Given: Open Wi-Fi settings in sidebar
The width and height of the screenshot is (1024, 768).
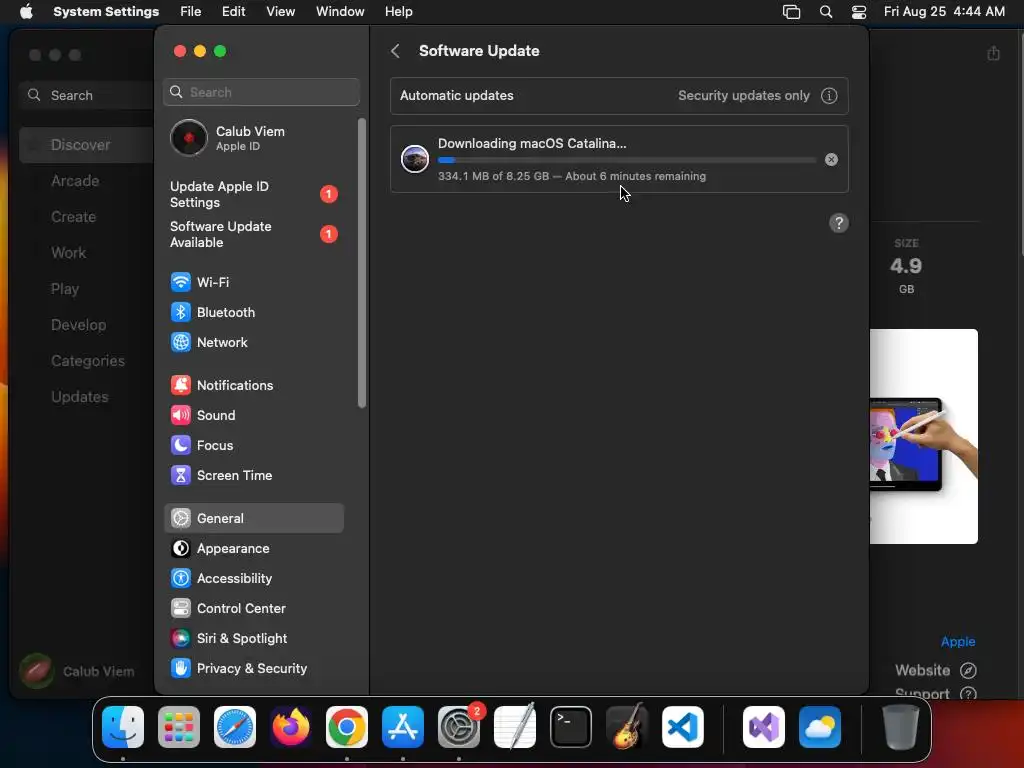Looking at the screenshot, I should (x=253, y=282).
